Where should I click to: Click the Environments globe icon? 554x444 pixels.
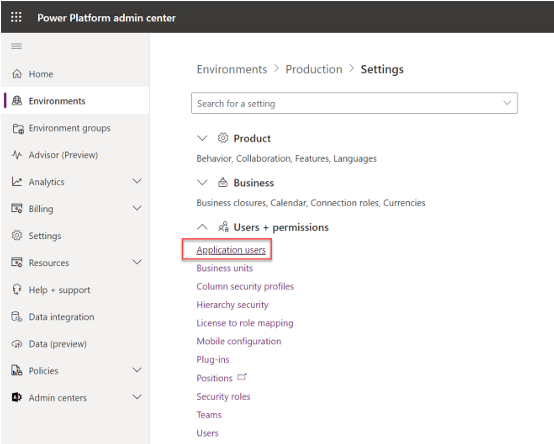pos(17,101)
